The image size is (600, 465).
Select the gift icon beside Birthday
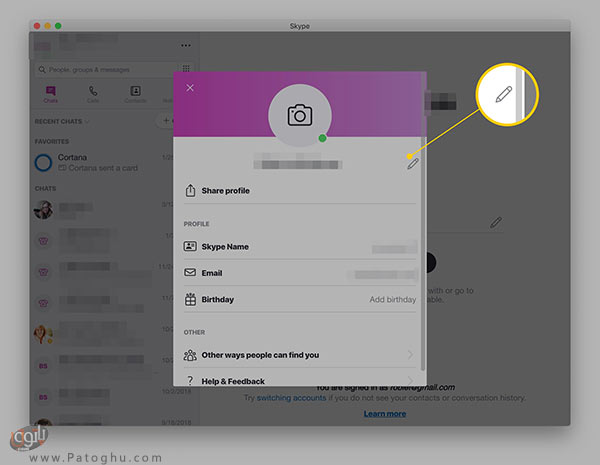190,299
